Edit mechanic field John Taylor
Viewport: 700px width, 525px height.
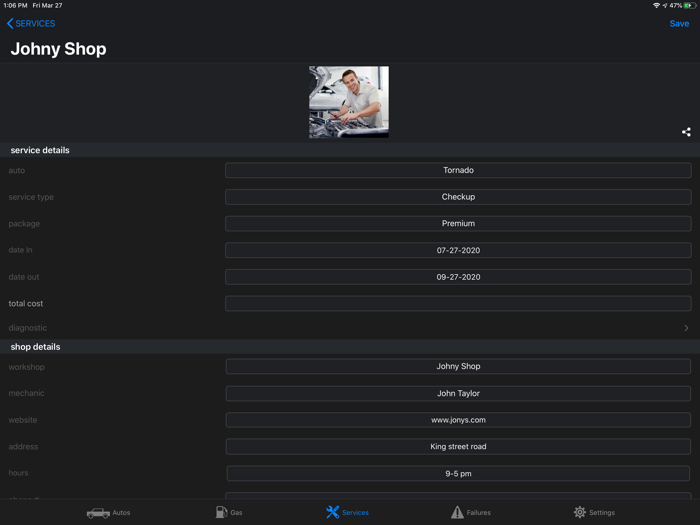pos(458,393)
